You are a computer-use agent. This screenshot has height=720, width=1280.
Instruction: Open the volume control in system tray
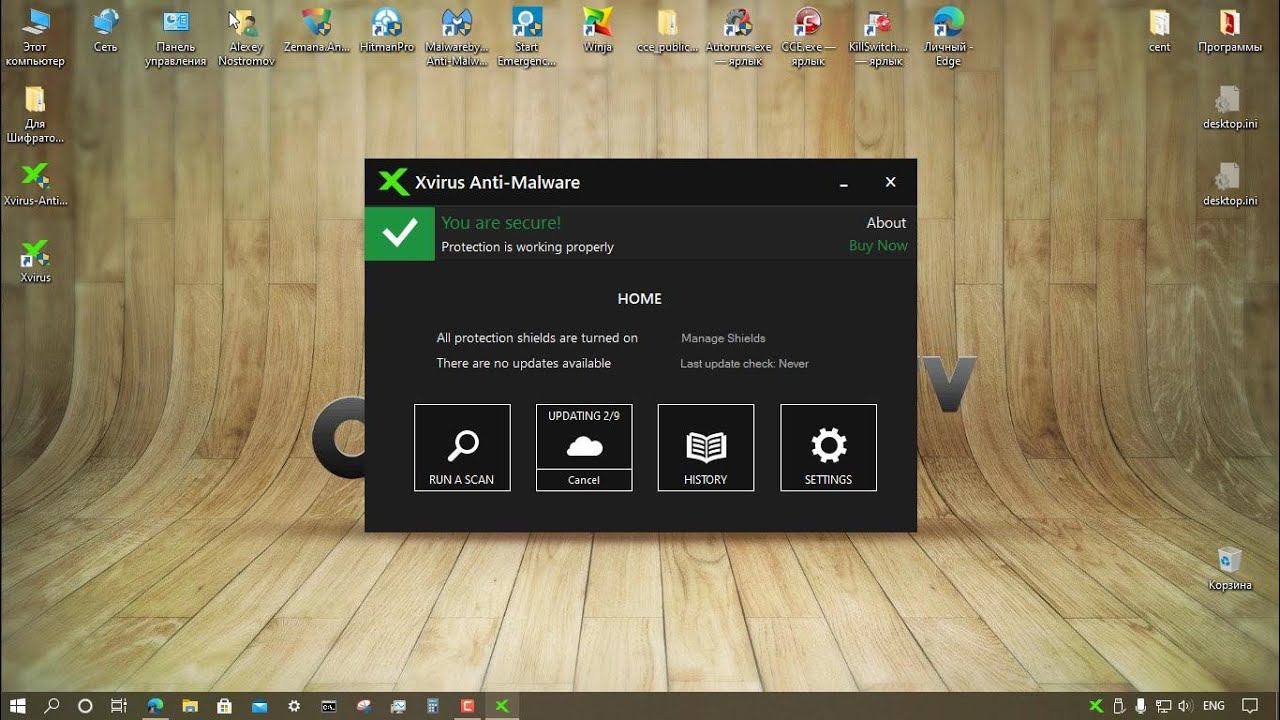(1184, 705)
